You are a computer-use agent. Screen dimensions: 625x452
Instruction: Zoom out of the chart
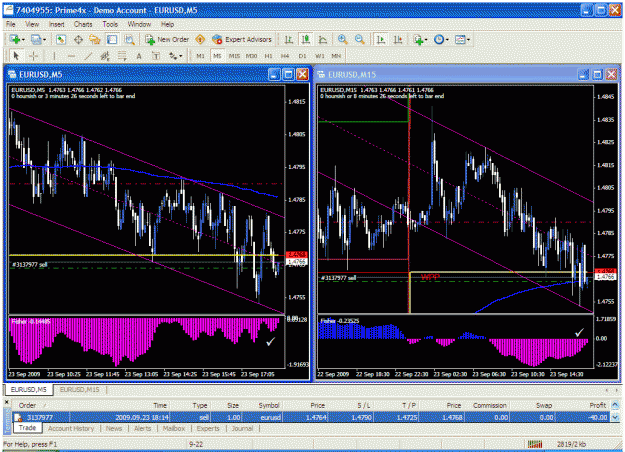(360, 39)
